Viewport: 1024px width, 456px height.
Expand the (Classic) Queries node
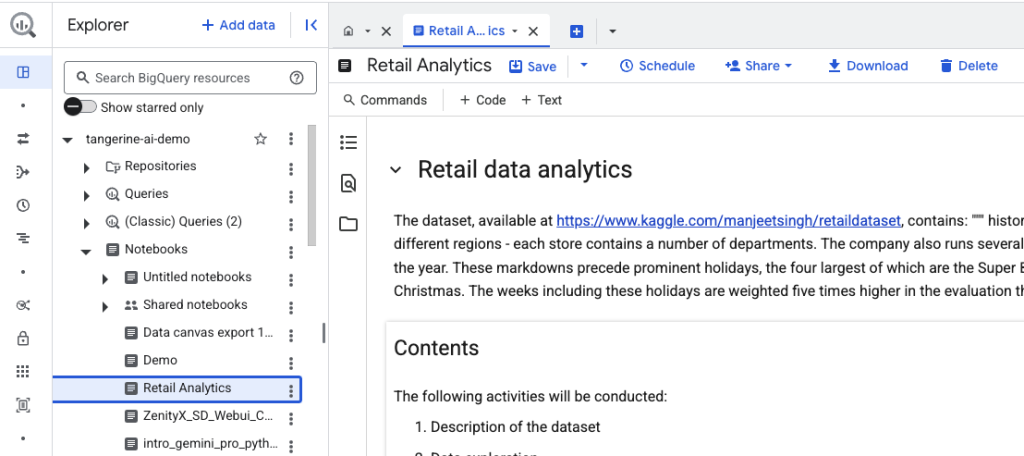point(87,223)
